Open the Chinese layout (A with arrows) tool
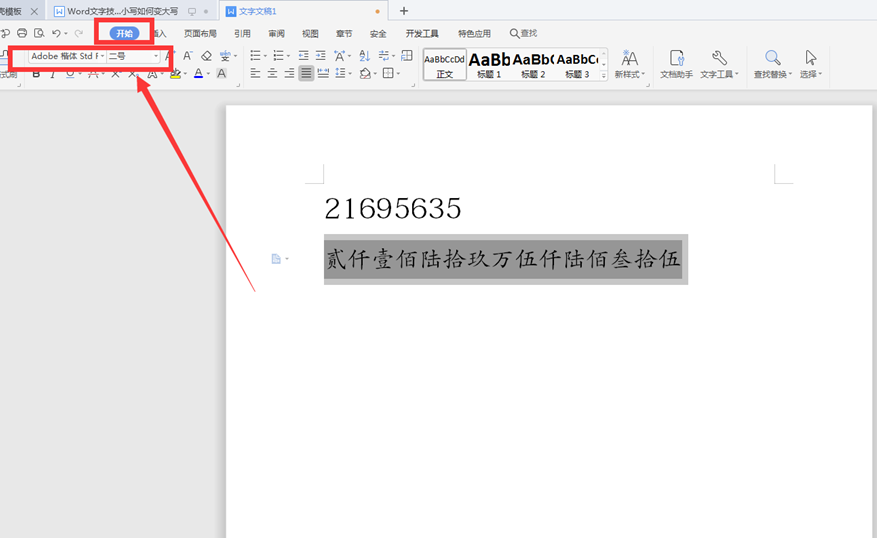The width and height of the screenshot is (877, 538). click(x=340, y=55)
